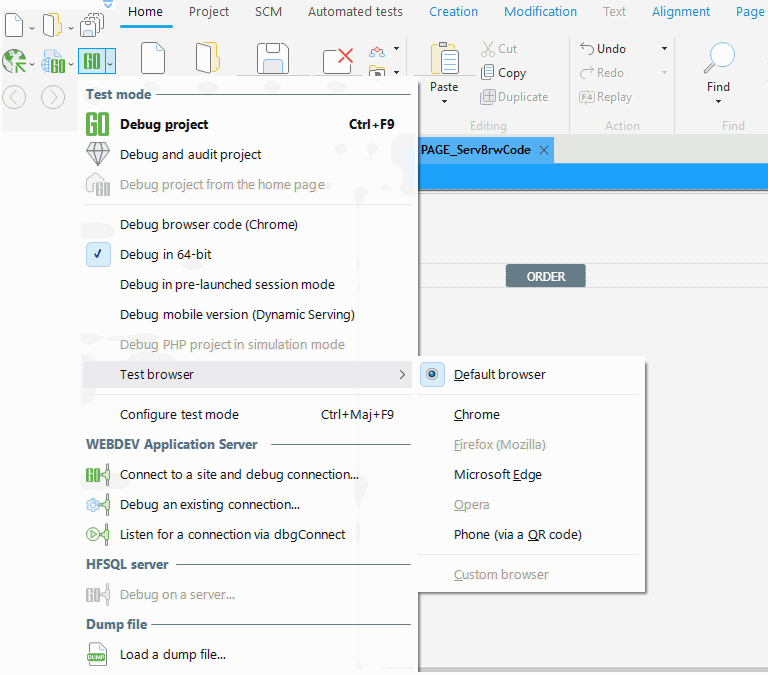Click the ORDER button on the page
Screen dimensions: 768x675
coord(546,276)
